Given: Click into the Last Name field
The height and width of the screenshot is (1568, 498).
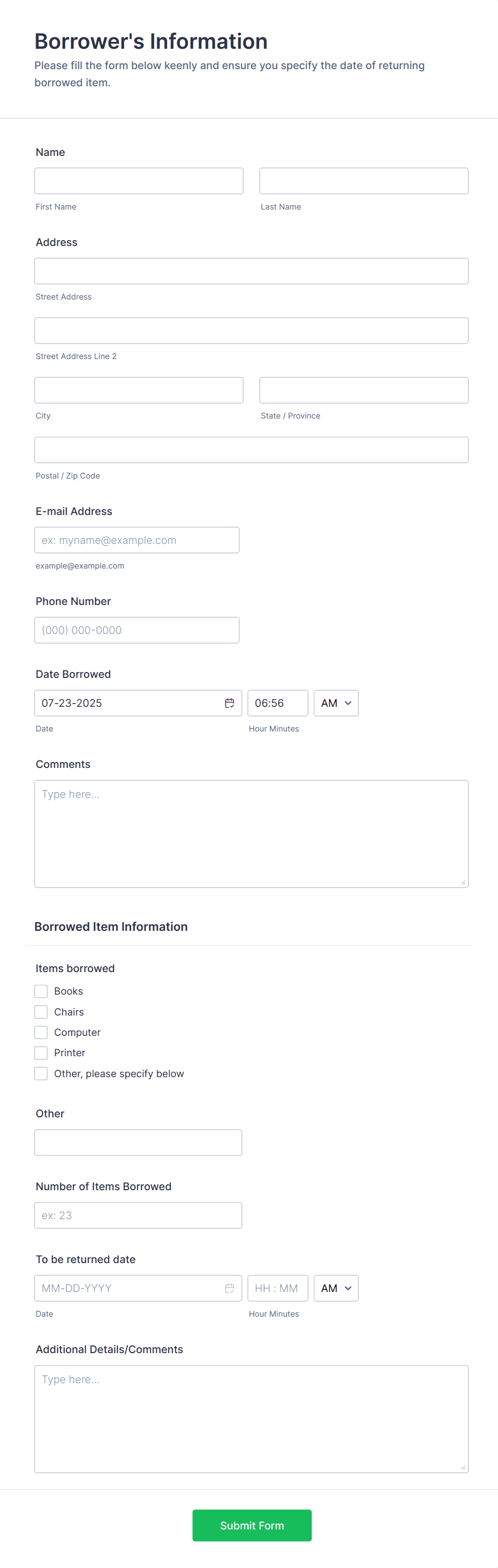Looking at the screenshot, I should (363, 180).
